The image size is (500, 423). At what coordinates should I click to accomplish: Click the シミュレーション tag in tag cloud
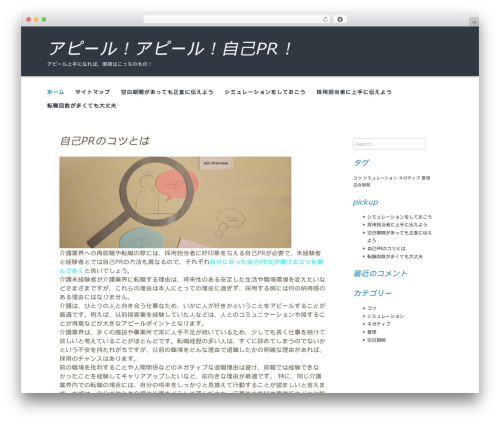click(380, 178)
